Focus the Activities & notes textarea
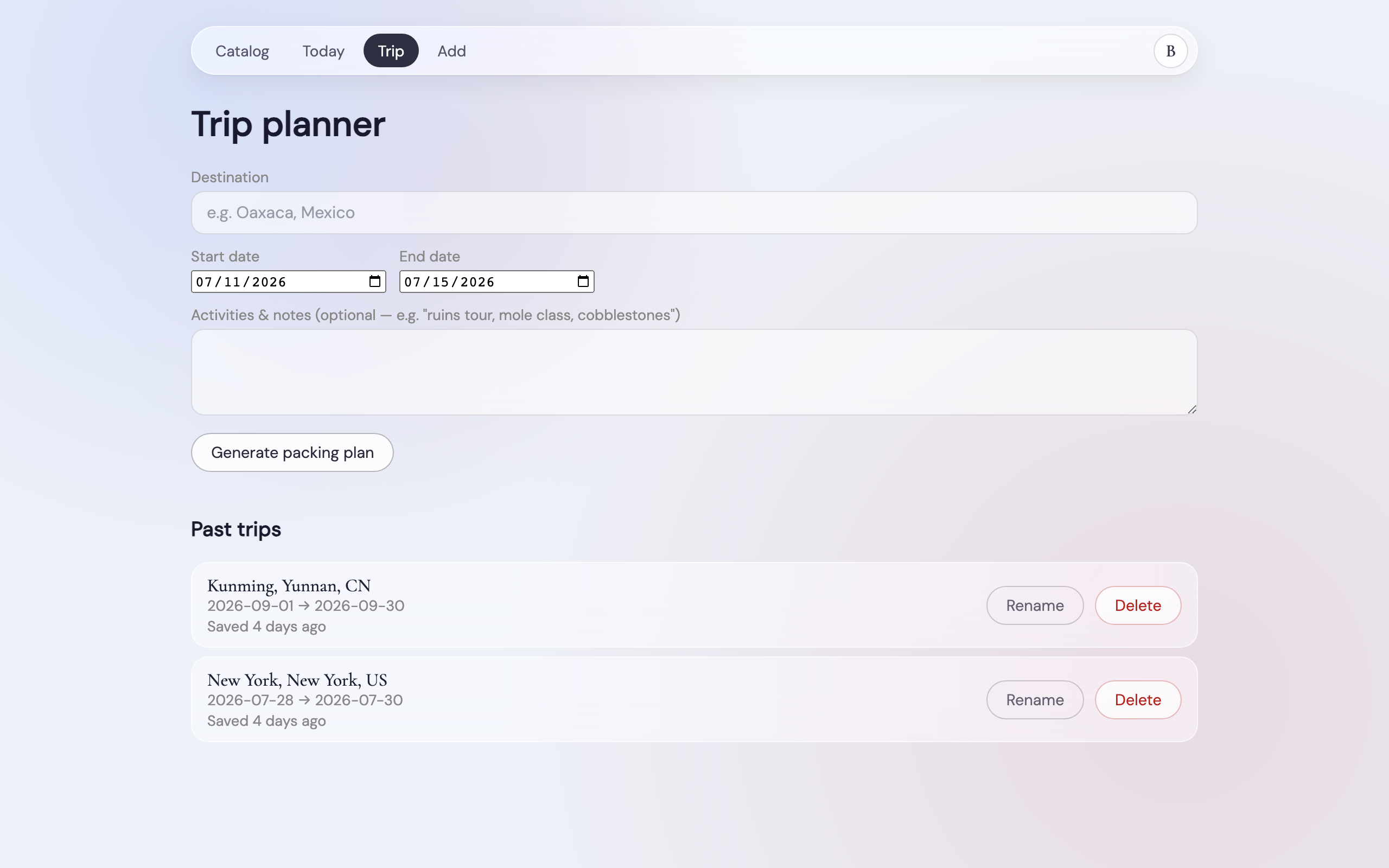Viewport: 1389px width, 868px height. pos(694,372)
